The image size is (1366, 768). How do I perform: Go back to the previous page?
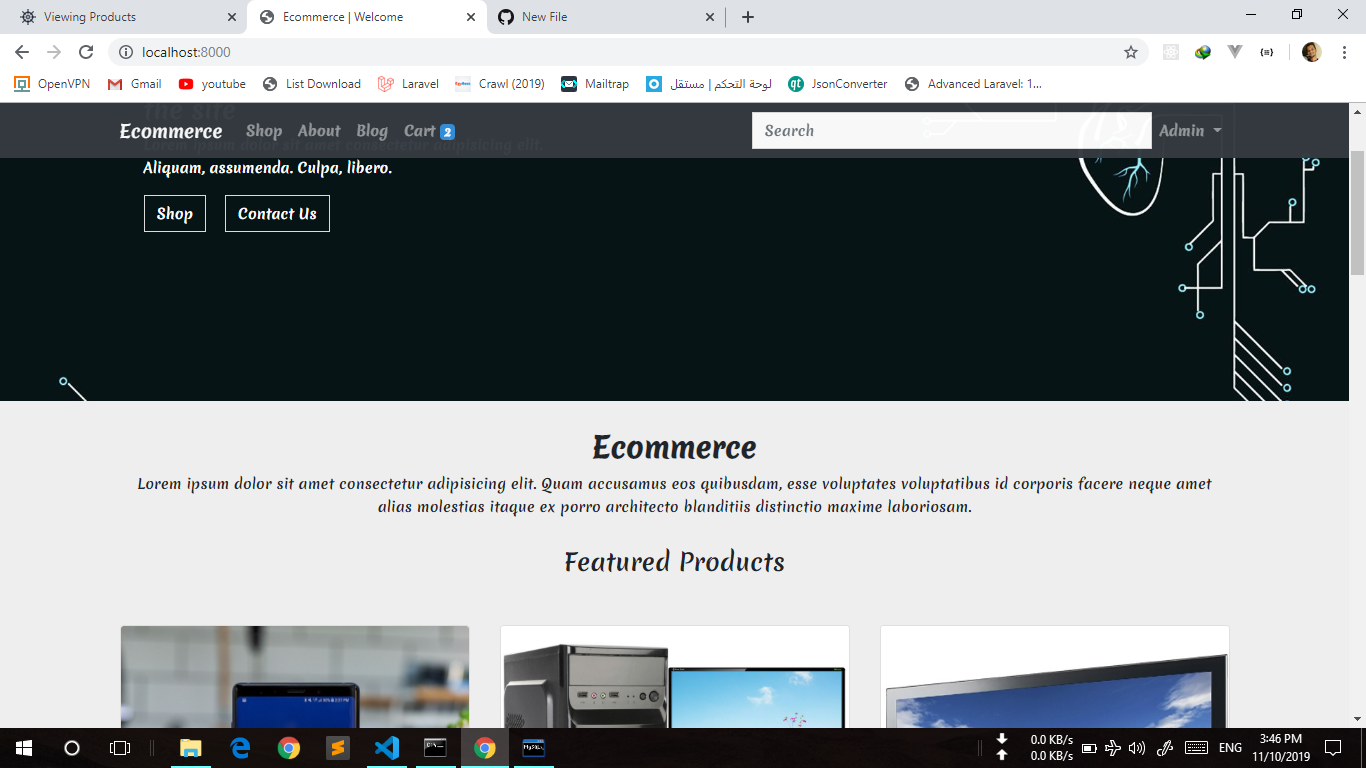(22, 52)
